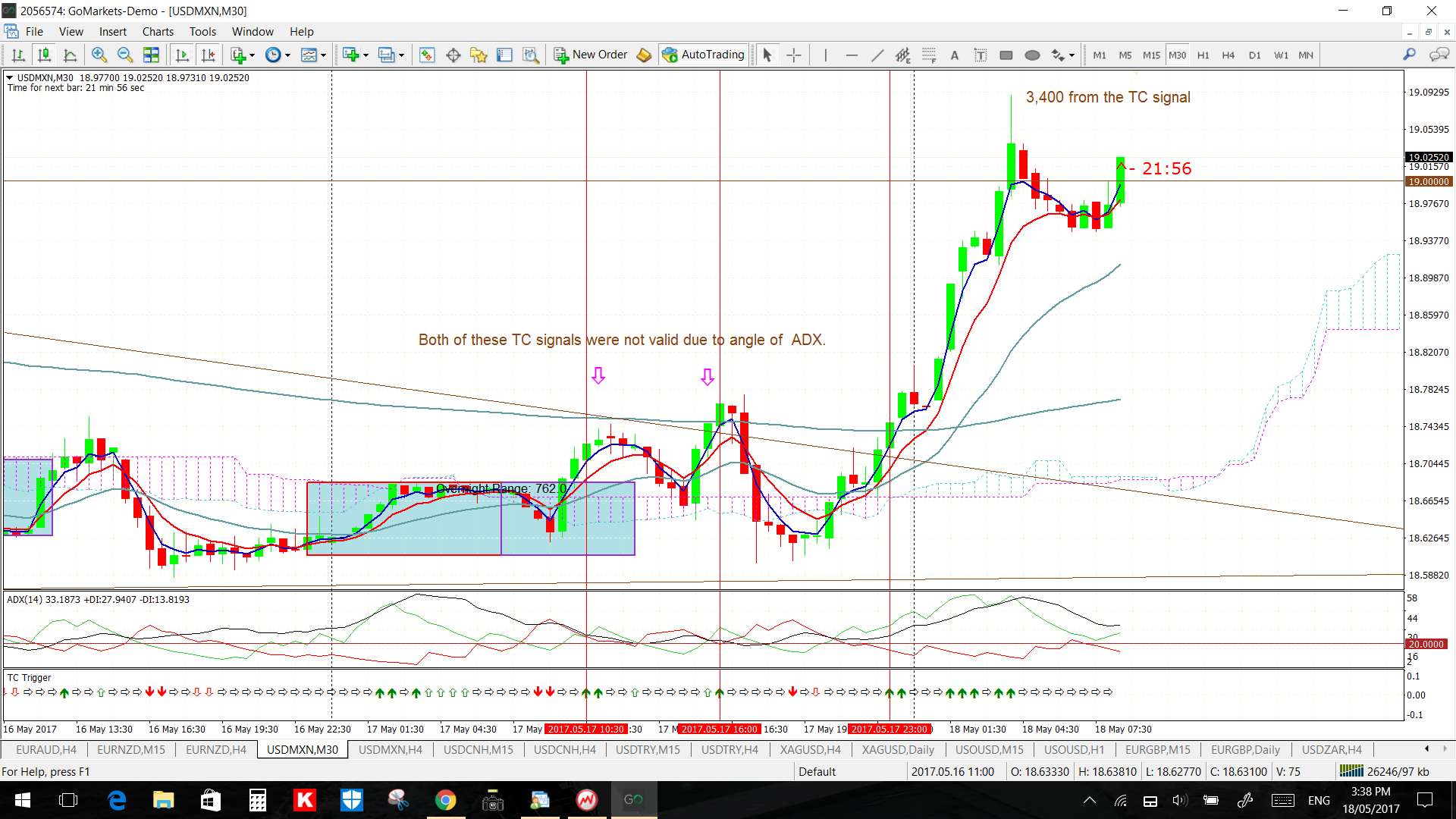Toggle chart shift from right border
1456x819 pixels.
tap(208, 55)
